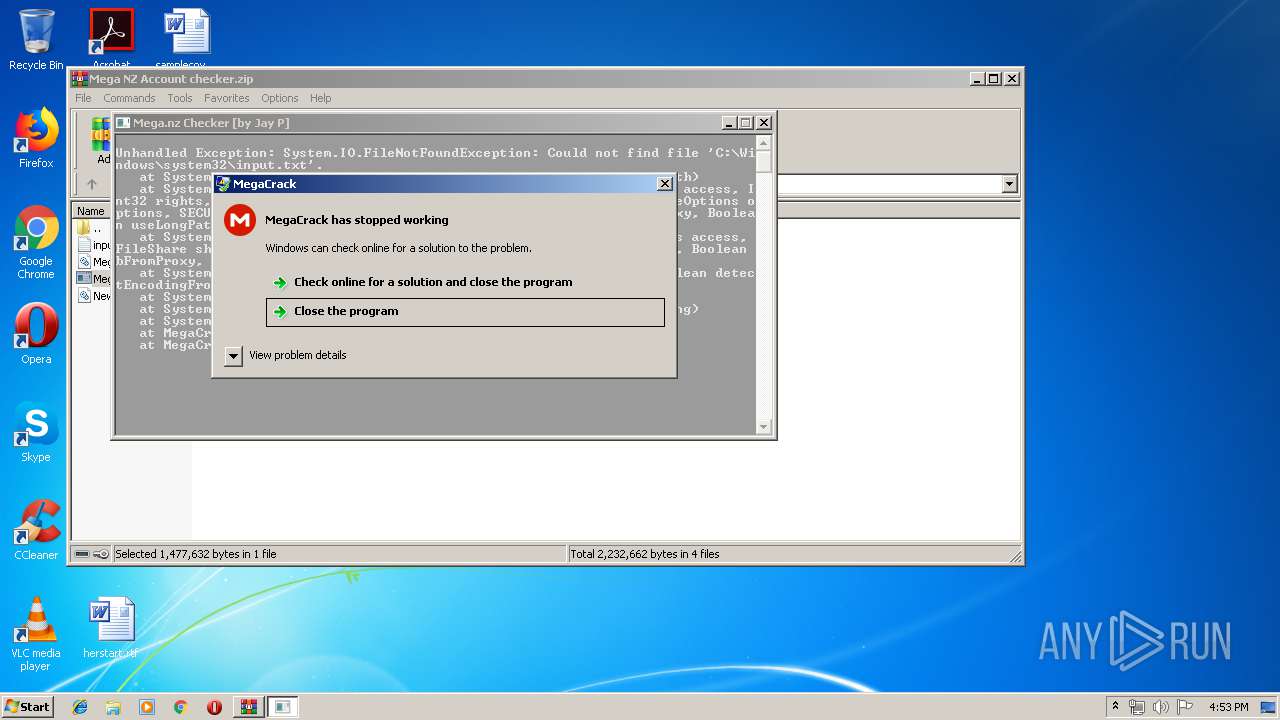This screenshot has width=1280, height=720.
Task: Click volume speaker tray icon
Action: pos(1160,707)
